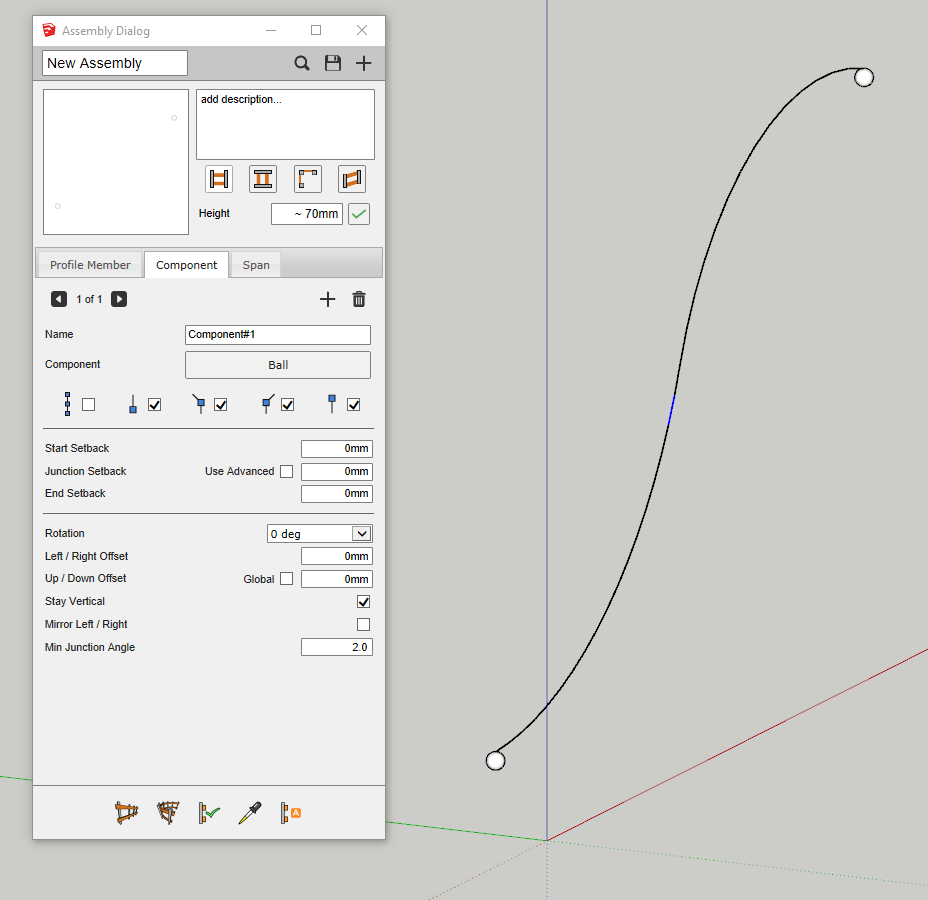
Task: Add a new assembly with the top plus icon
Action: point(363,63)
